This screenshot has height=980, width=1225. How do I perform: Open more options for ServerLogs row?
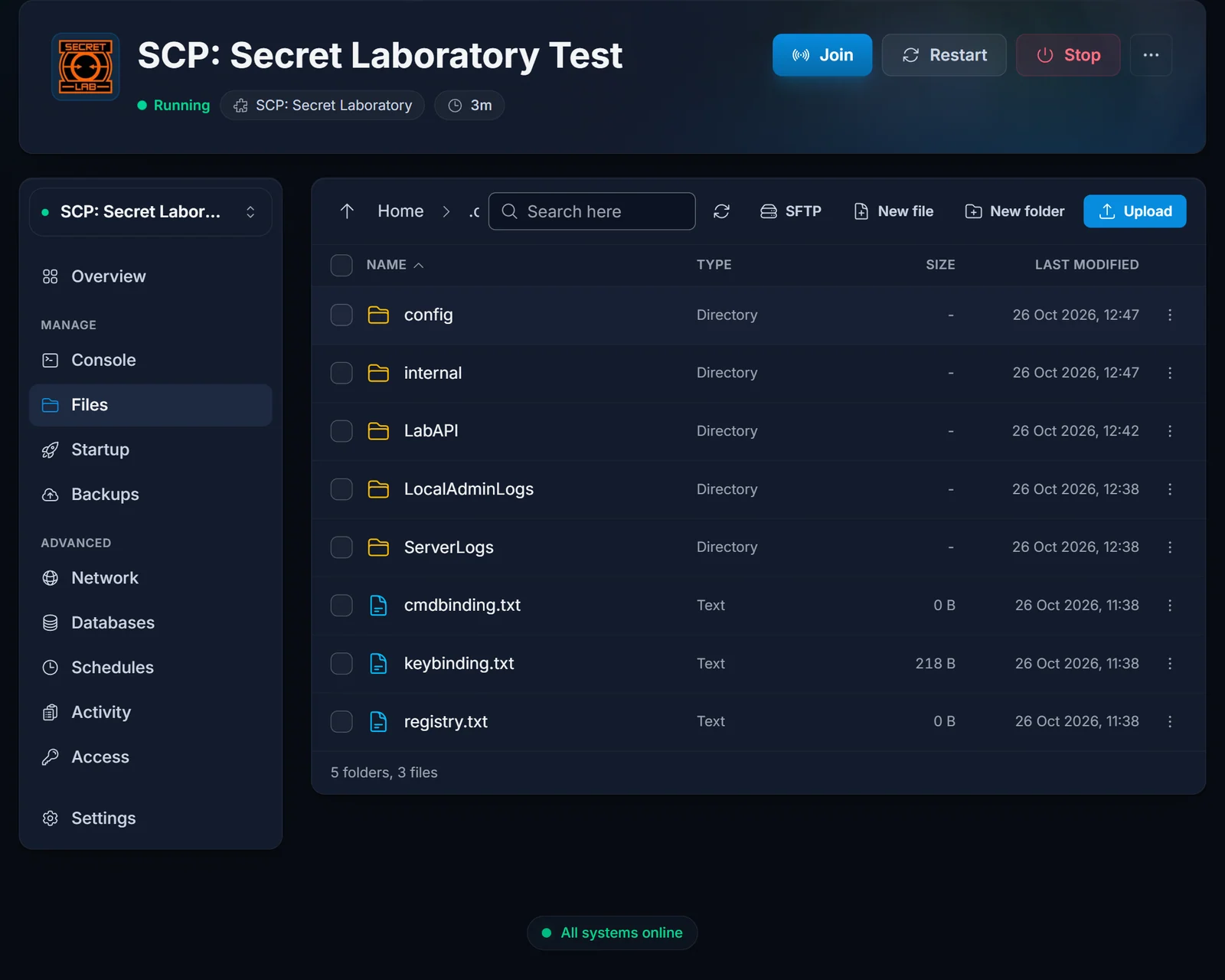[x=1170, y=547]
